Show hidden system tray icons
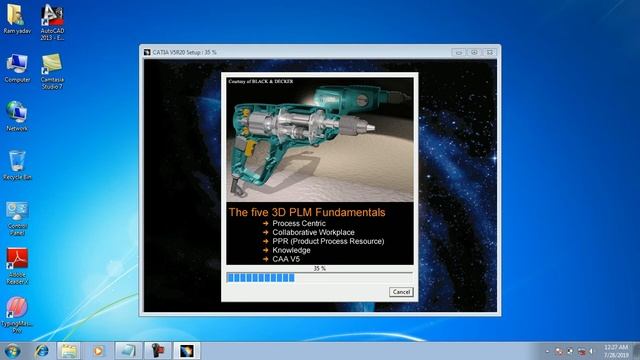Viewport: 640px width, 360px height. [547, 351]
